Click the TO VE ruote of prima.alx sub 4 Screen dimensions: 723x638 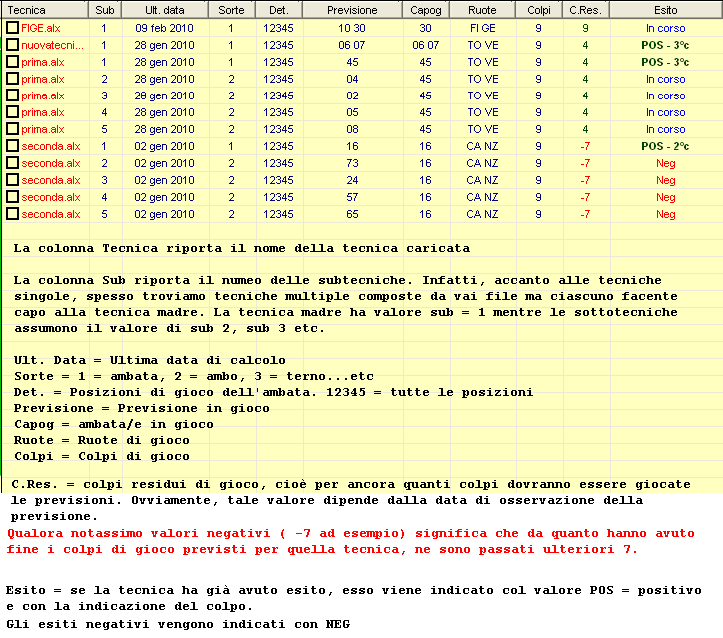coord(483,112)
